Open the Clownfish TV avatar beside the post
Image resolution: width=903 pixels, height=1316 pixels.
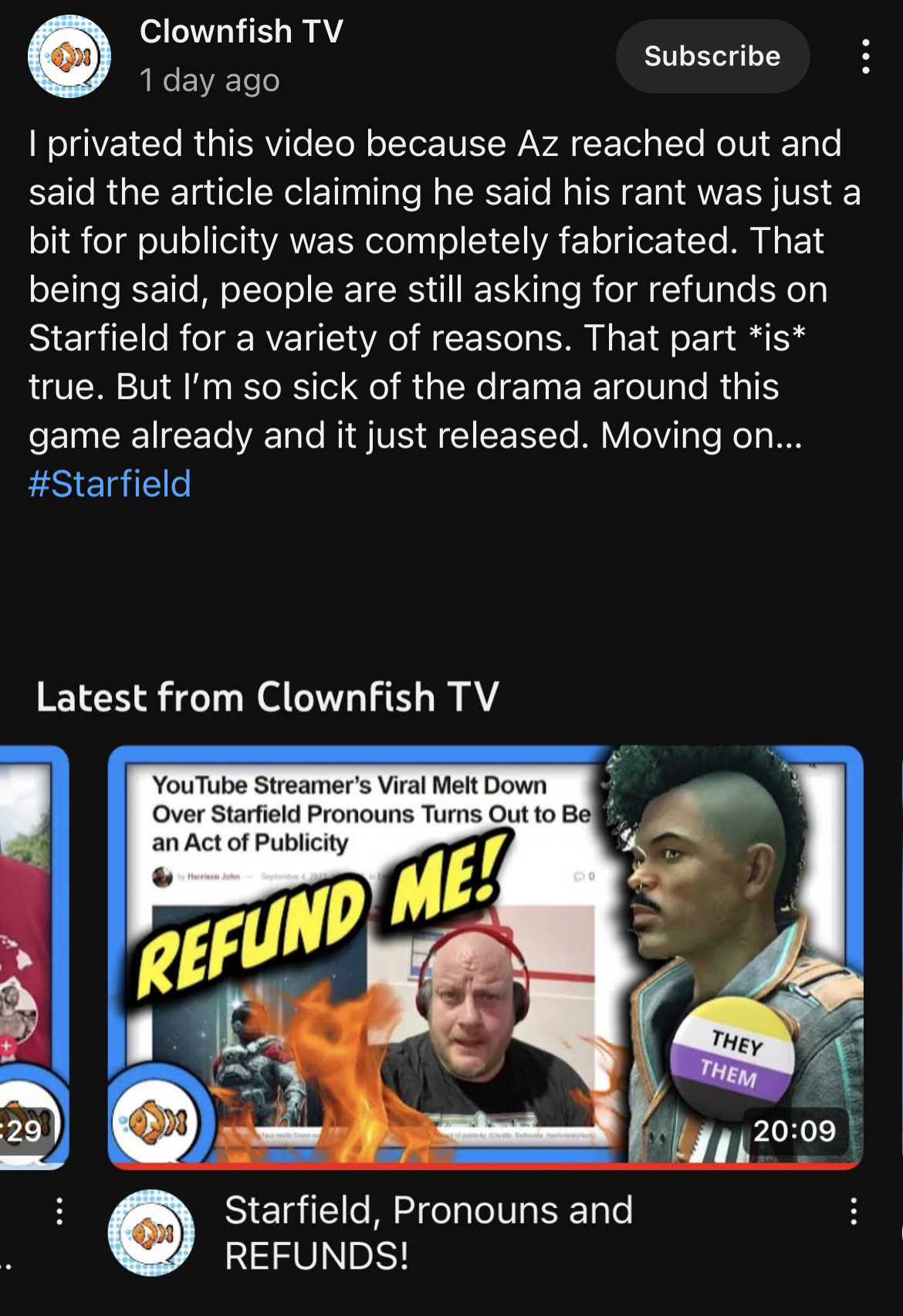click(x=69, y=57)
